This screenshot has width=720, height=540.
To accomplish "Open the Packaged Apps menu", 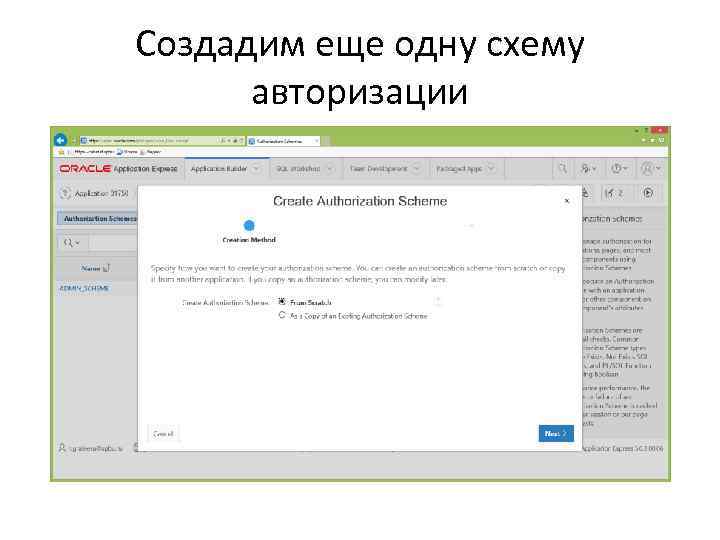I will (x=459, y=169).
